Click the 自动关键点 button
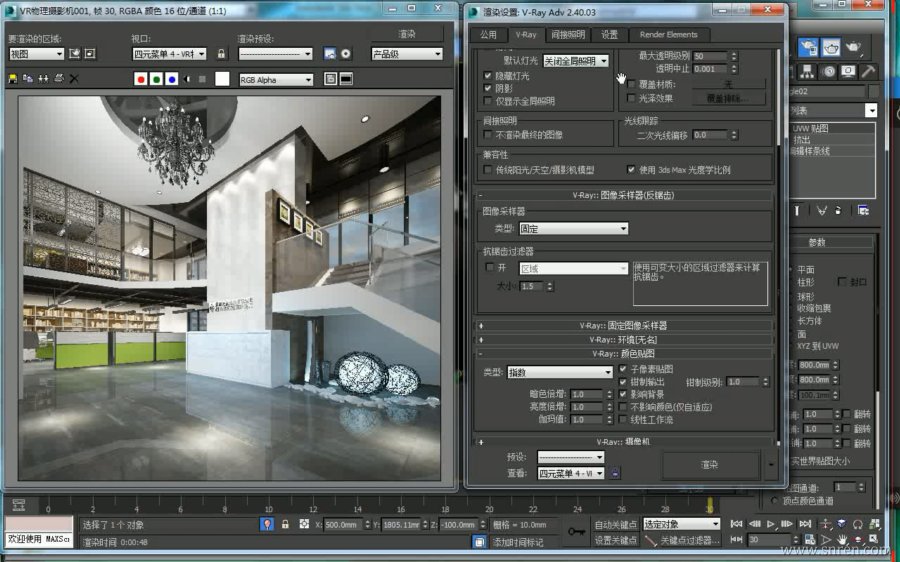 point(615,524)
